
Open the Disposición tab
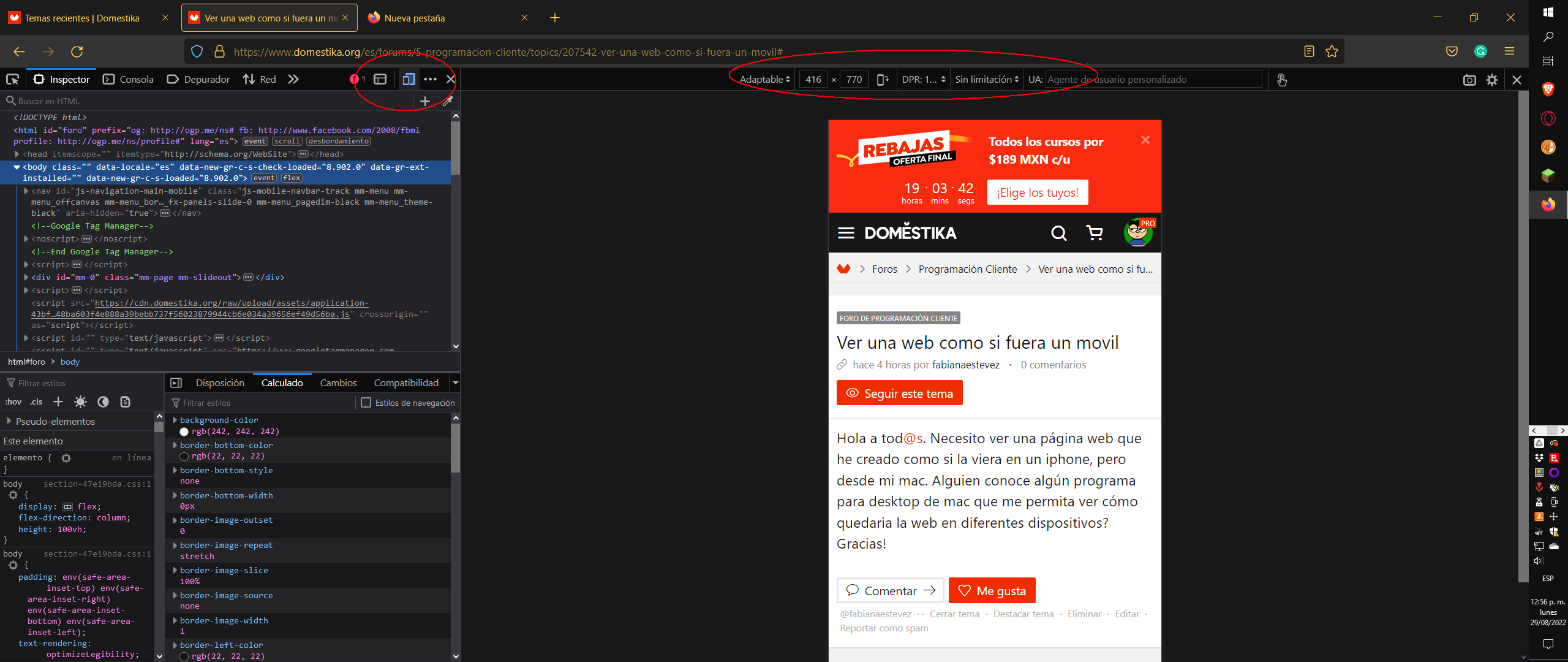220,382
